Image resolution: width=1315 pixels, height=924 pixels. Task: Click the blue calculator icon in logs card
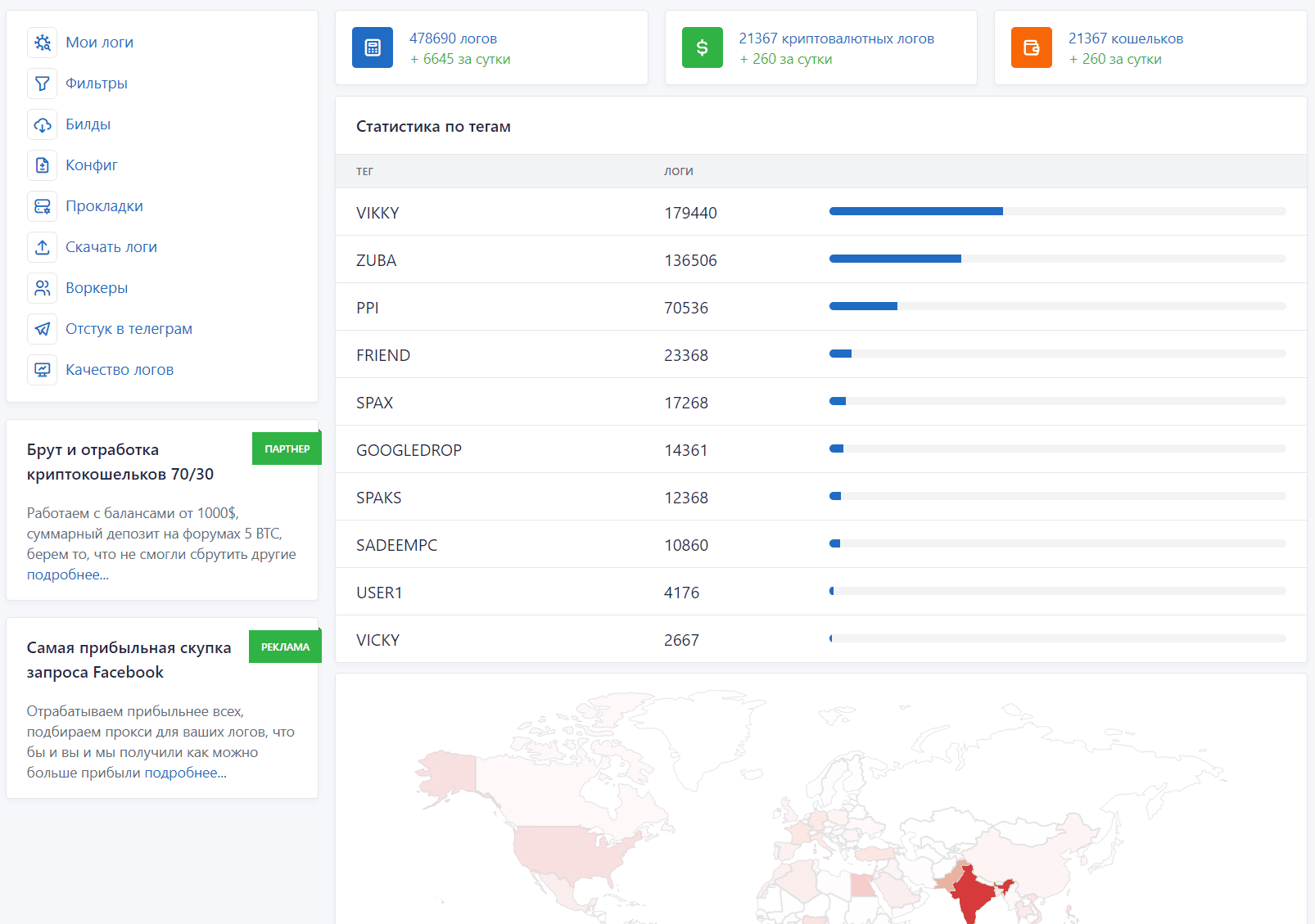tap(373, 47)
